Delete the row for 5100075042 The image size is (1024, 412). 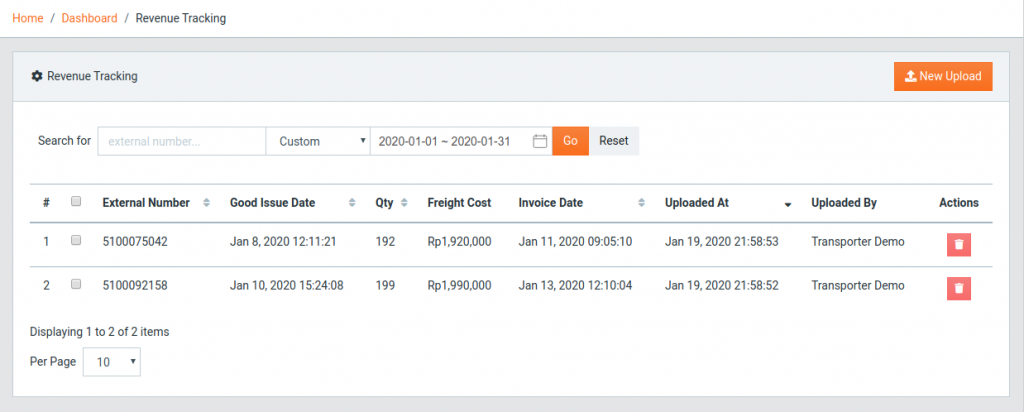click(959, 244)
